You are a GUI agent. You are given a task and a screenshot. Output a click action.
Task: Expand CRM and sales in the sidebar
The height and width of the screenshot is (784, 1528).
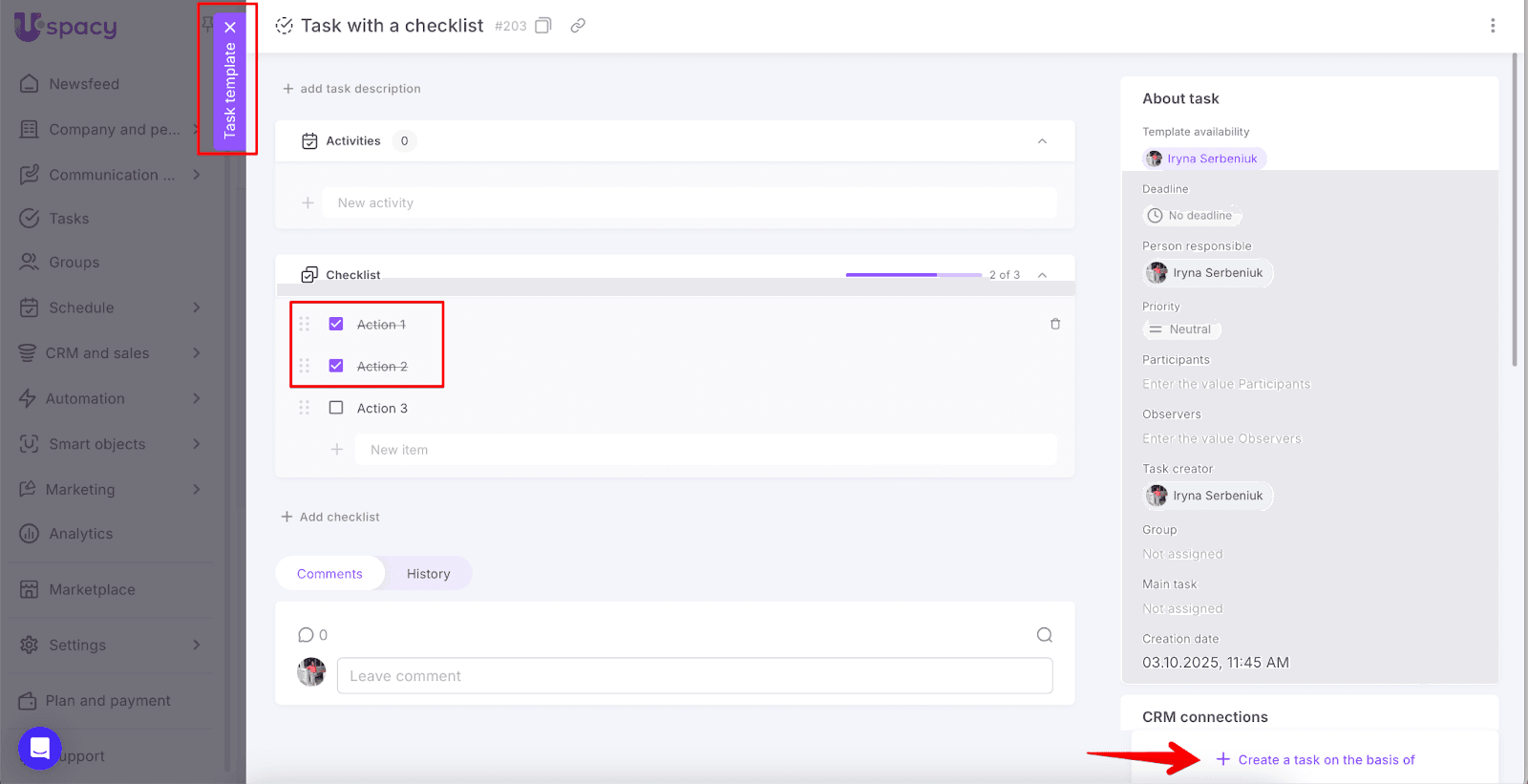pos(197,353)
